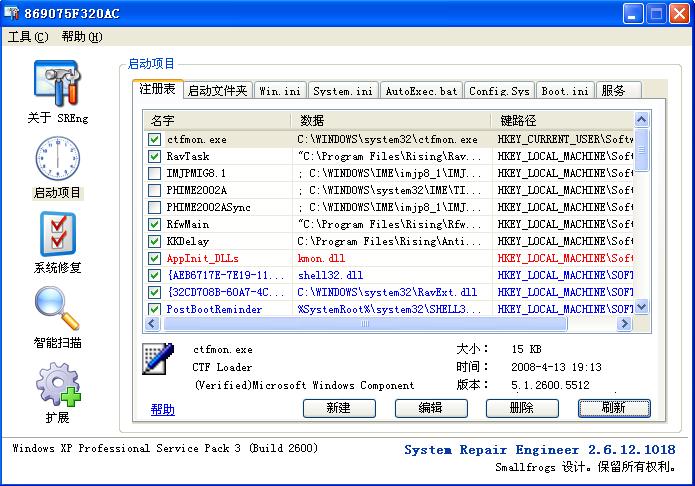Open the 工具(C) menu
Viewport: 695px width, 486px height.
click(x=28, y=37)
